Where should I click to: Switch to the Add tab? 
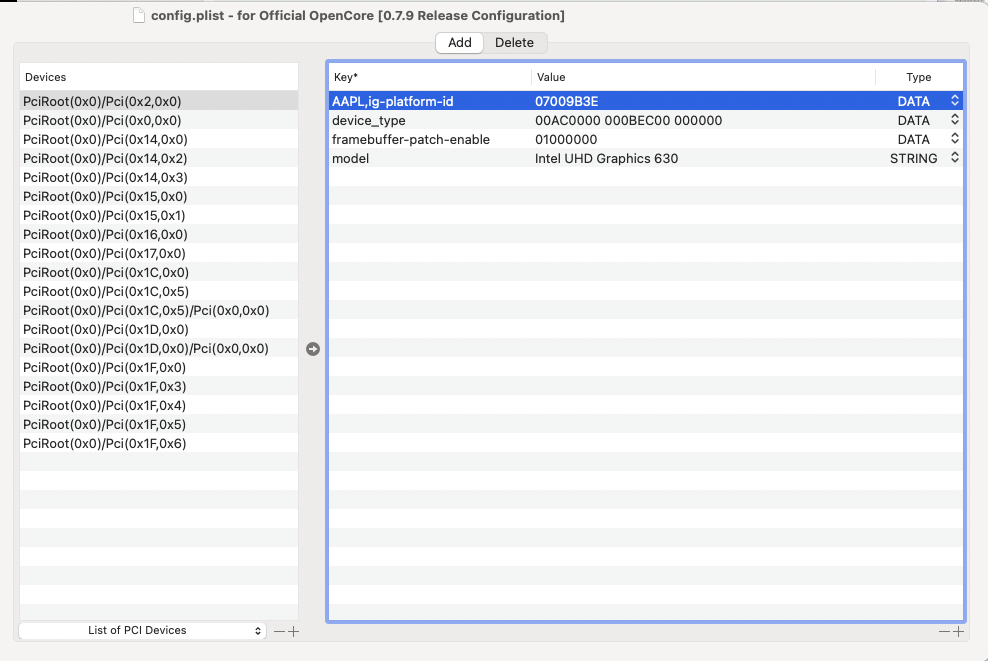click(x=460, y=43)
